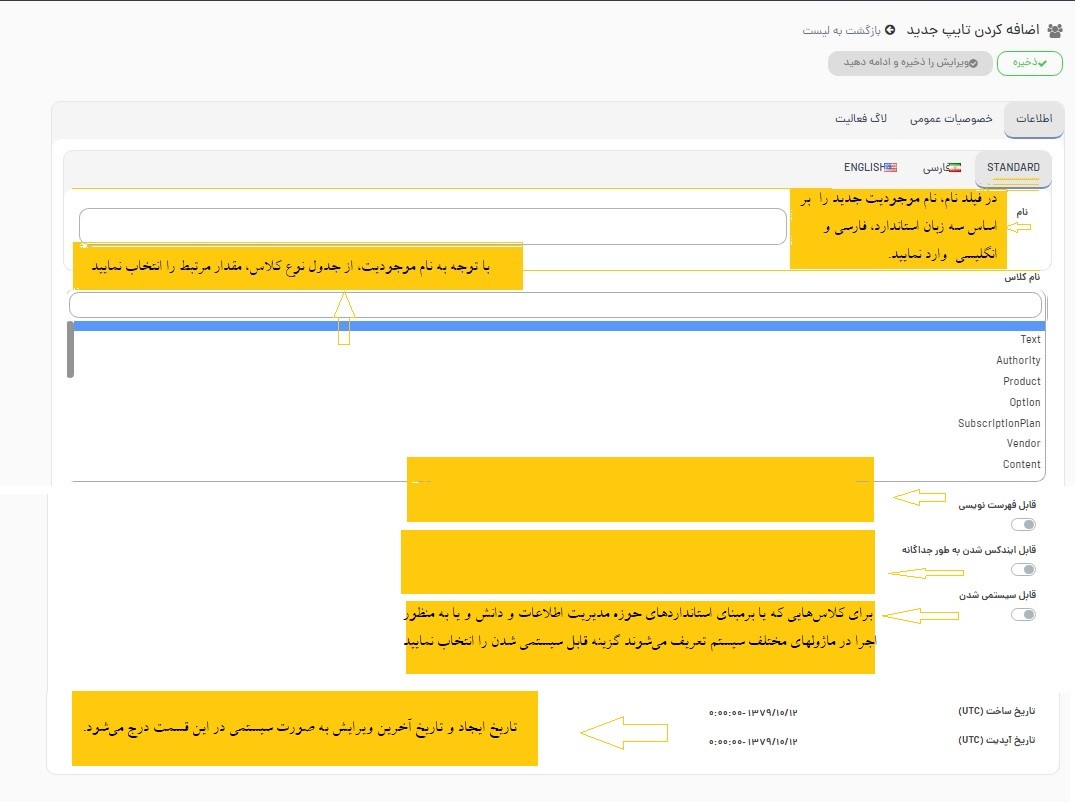Select the STANDARD language tab

(x=1013, y=168)
